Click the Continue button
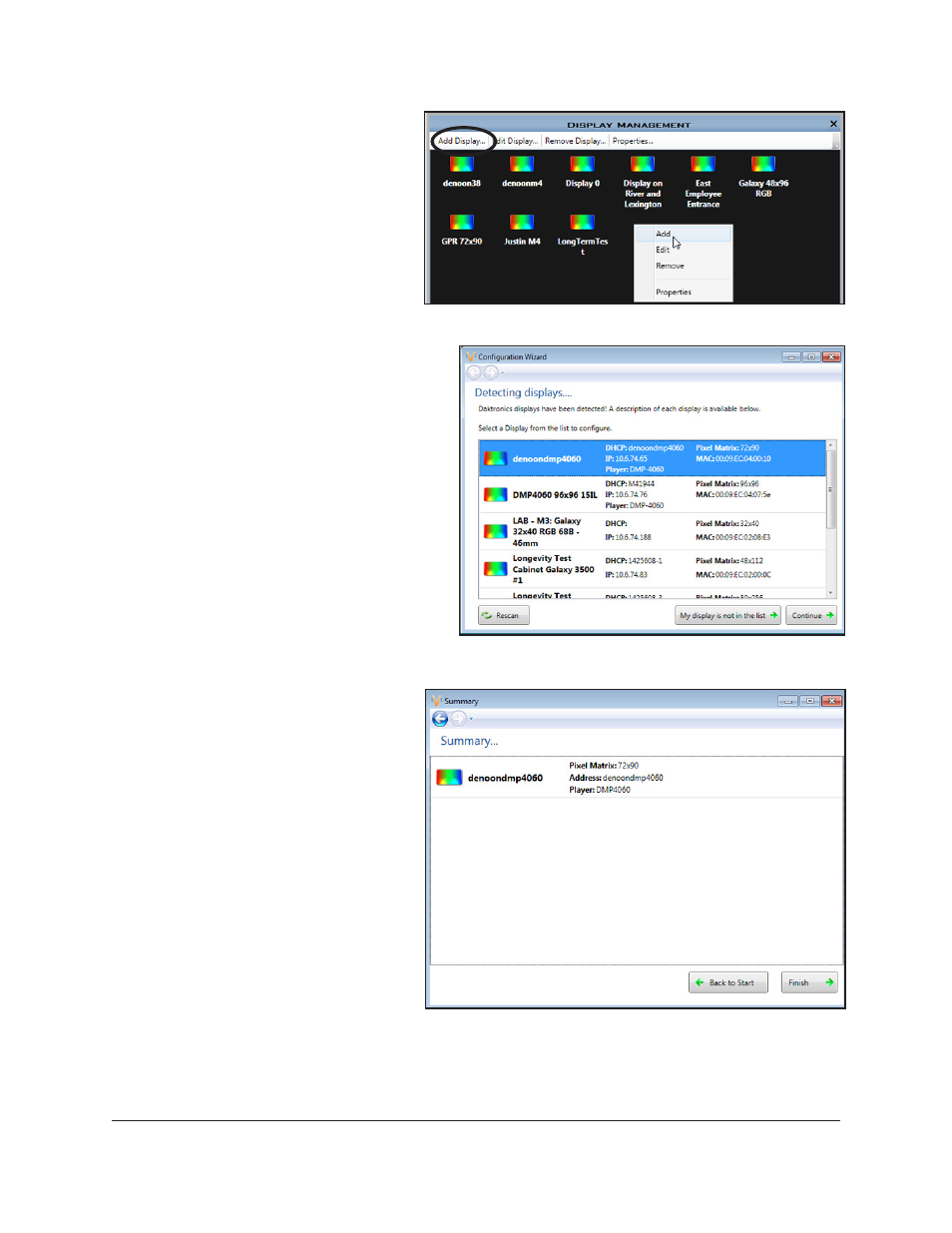Viewport: 952px width, 1233px height. [x=812, y=616]
